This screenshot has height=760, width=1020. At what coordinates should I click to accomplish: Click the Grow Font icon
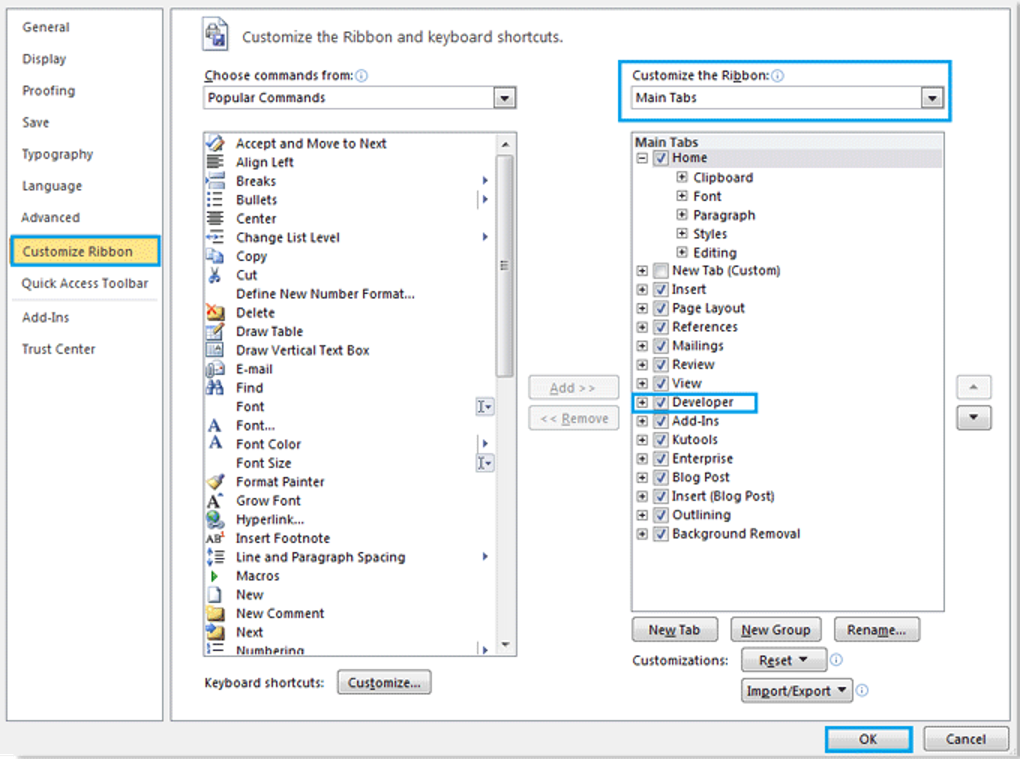(215, 500)
